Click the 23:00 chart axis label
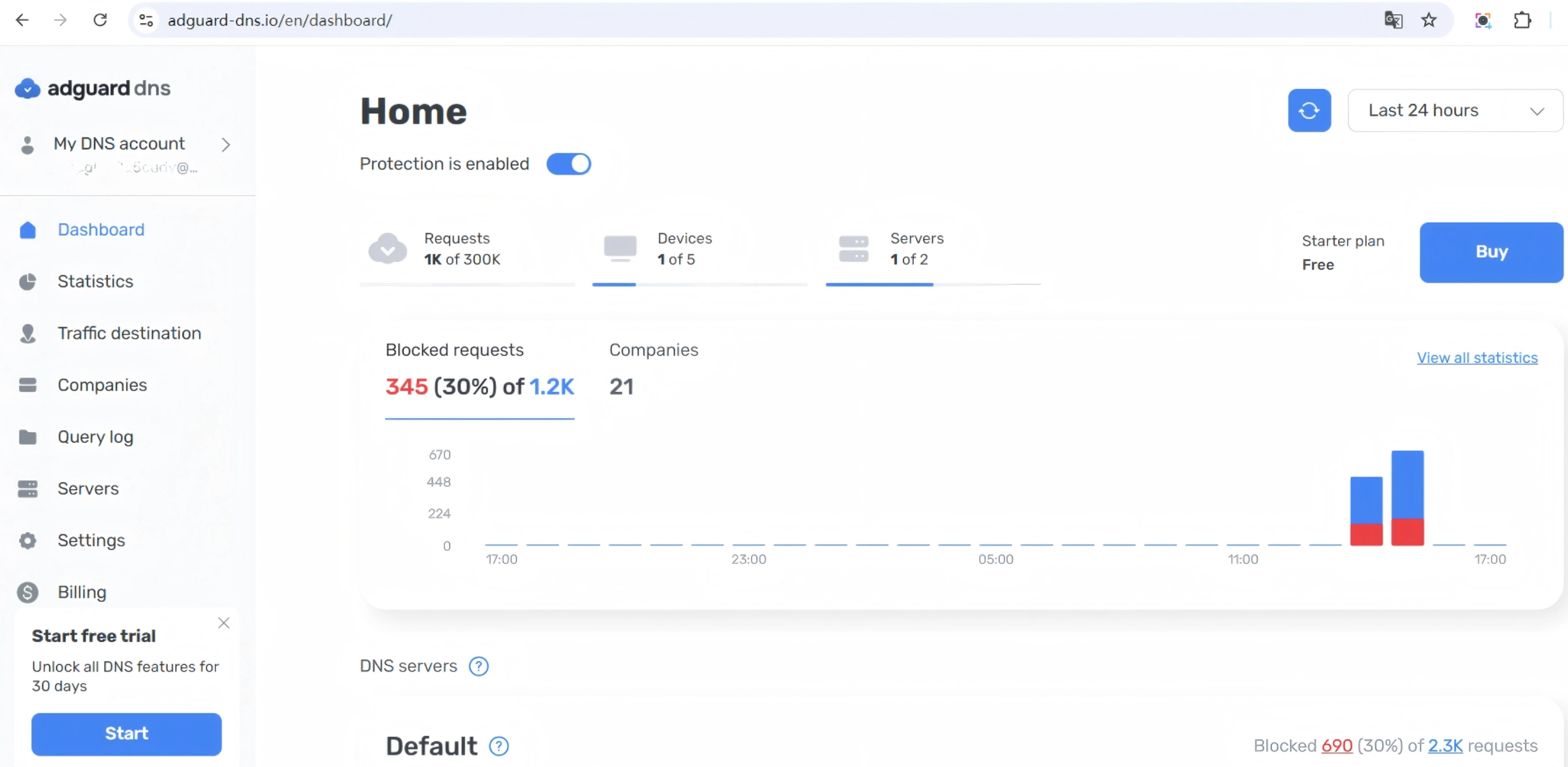The width and height of the screenshot is (1568, 767). (748, 559)
